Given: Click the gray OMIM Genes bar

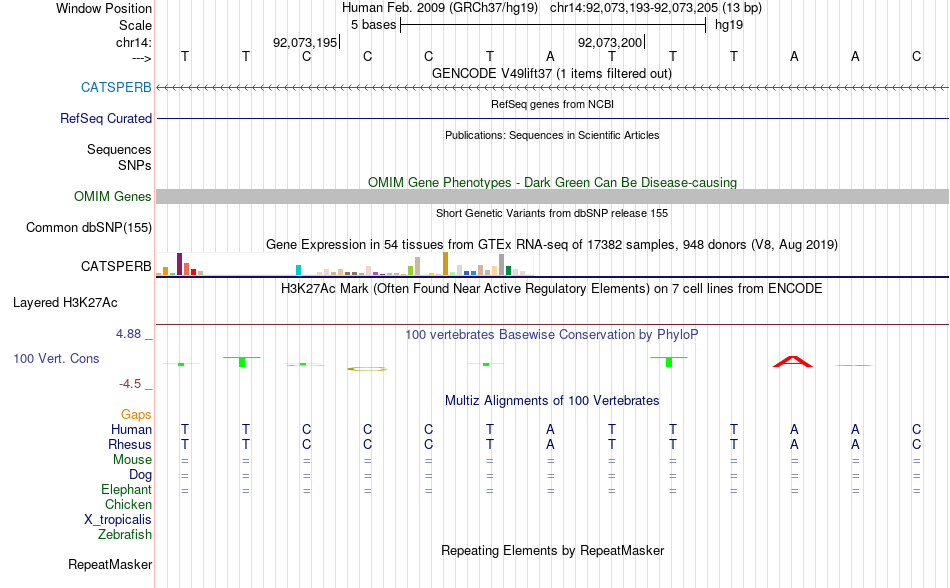Looking at the screenshot, I should click(x=552, y=196).
